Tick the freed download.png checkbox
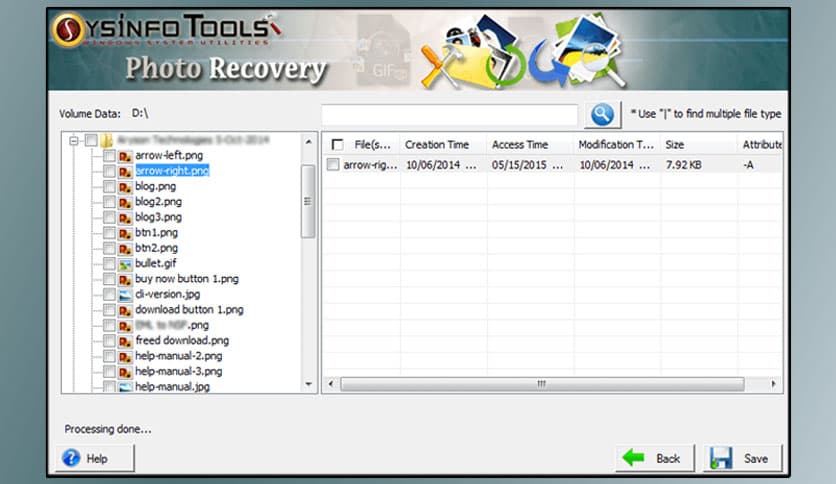Screen dimensions: 836x484 pos(109,341)
